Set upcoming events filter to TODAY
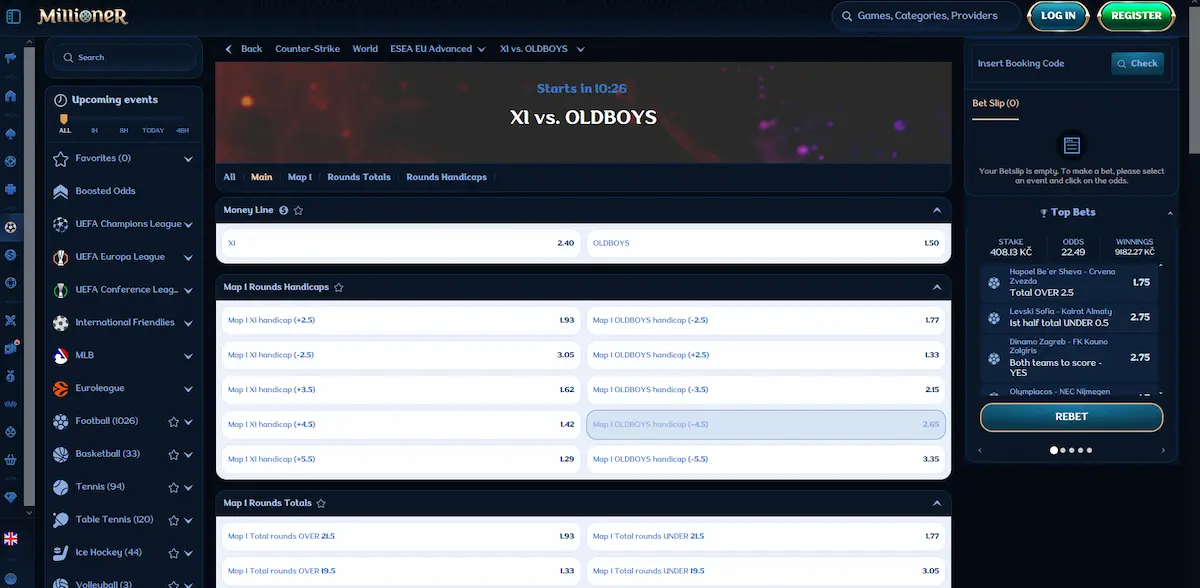The height and width of the screenshot is (588, 1200). pos(153,130)
